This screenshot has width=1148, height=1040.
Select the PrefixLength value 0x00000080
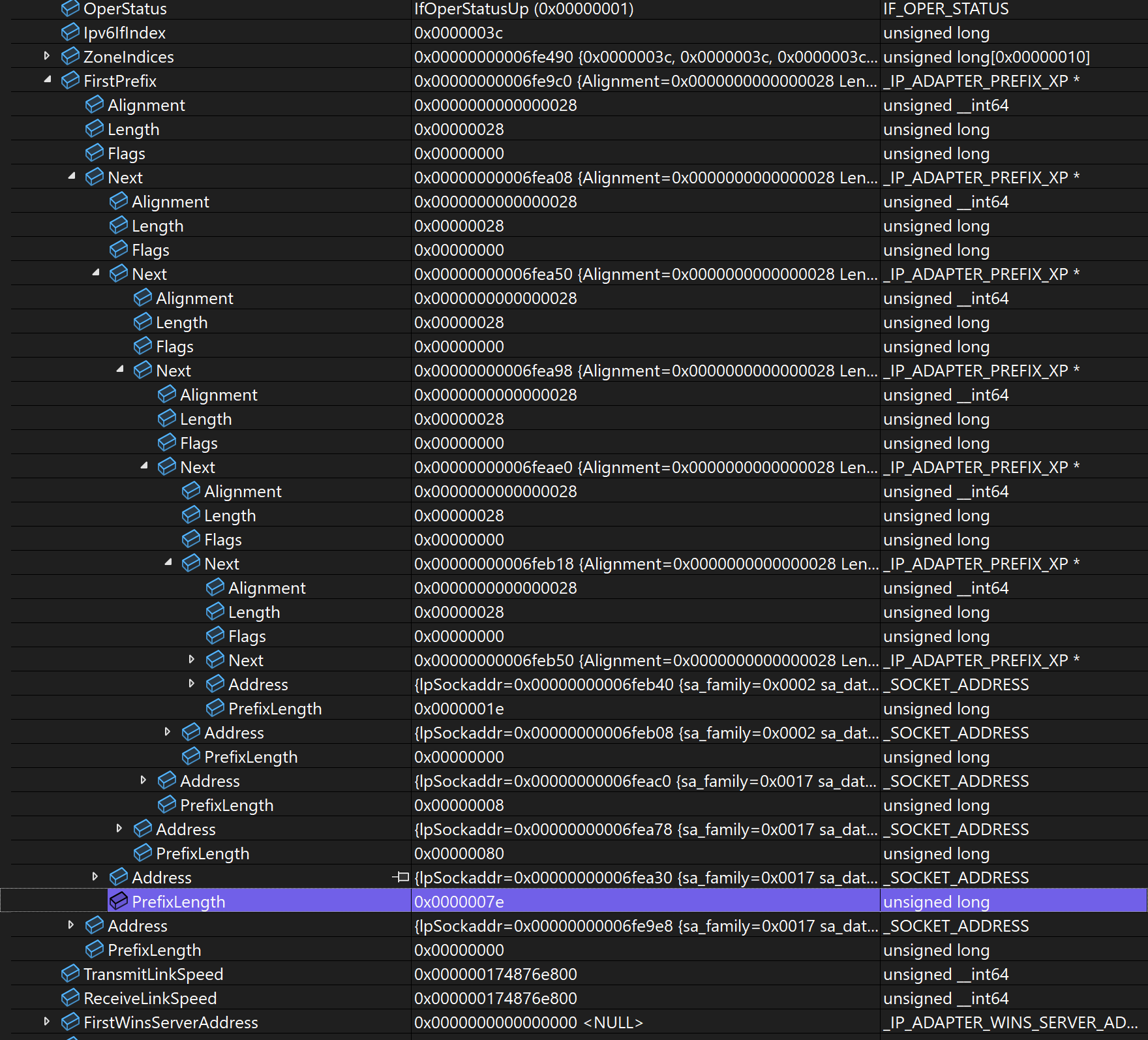click(x=459, y=853)
